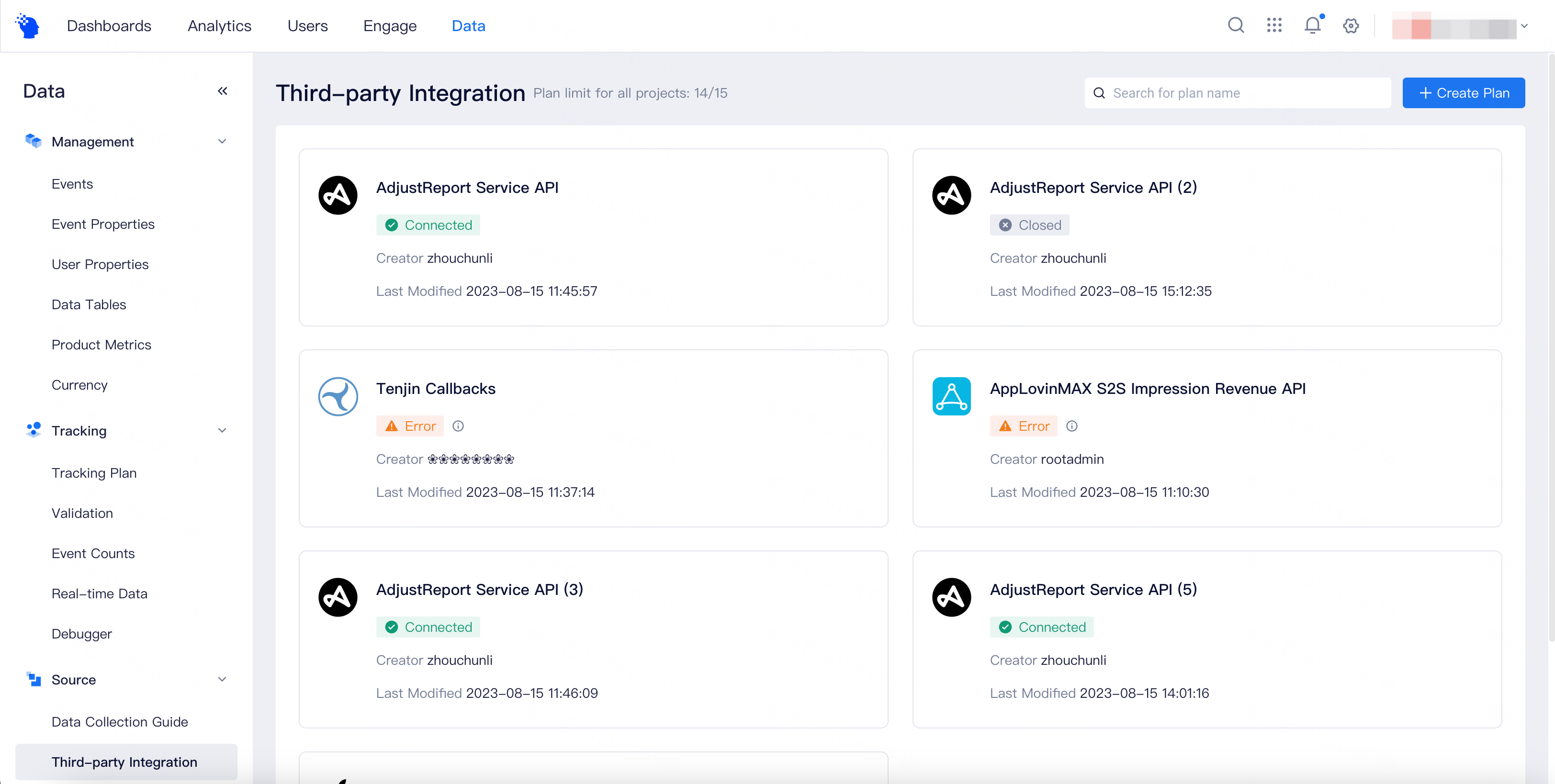Collapse the Management section in the sidebar
1555x784 pixels.
[x=222, y=141]
